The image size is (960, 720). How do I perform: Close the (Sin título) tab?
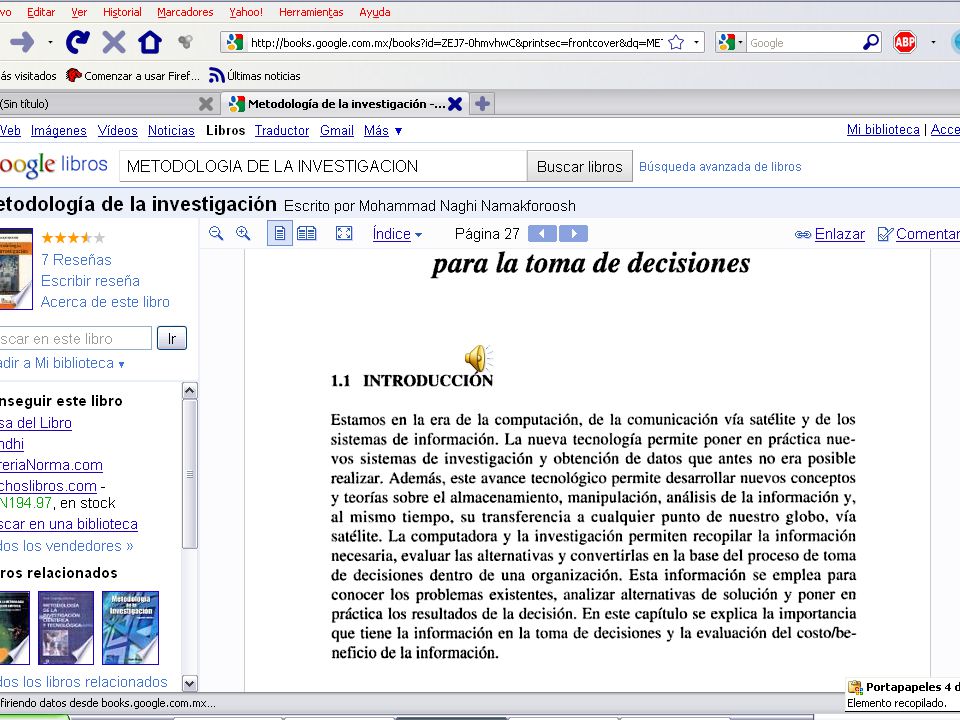[x=206, y=104]
